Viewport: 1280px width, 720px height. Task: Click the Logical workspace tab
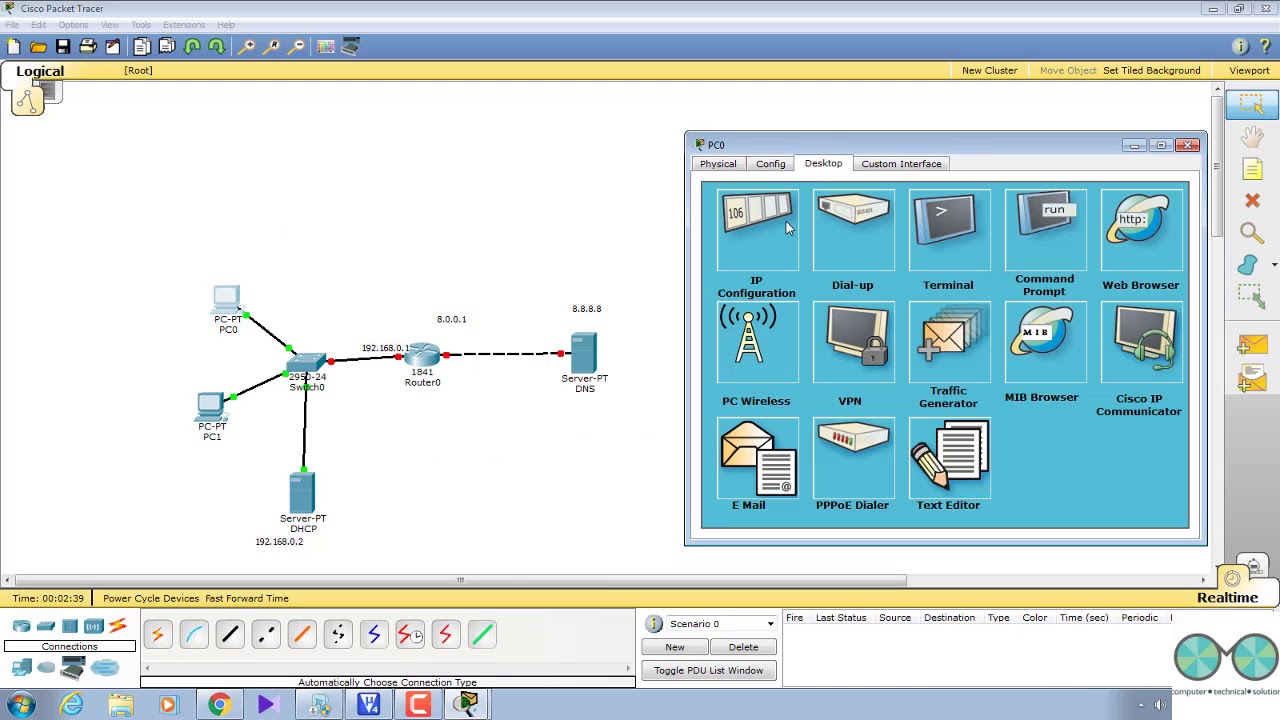click(40, 71)
